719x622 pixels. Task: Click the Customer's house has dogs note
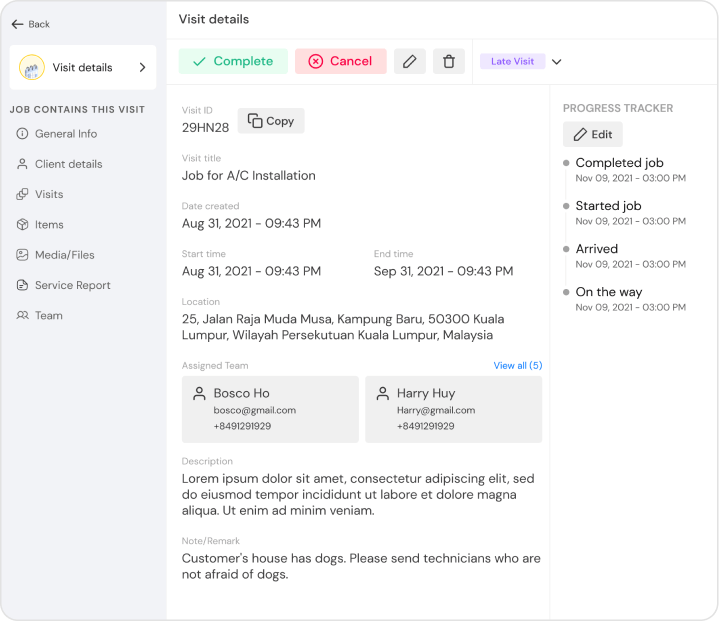(361, 566)
